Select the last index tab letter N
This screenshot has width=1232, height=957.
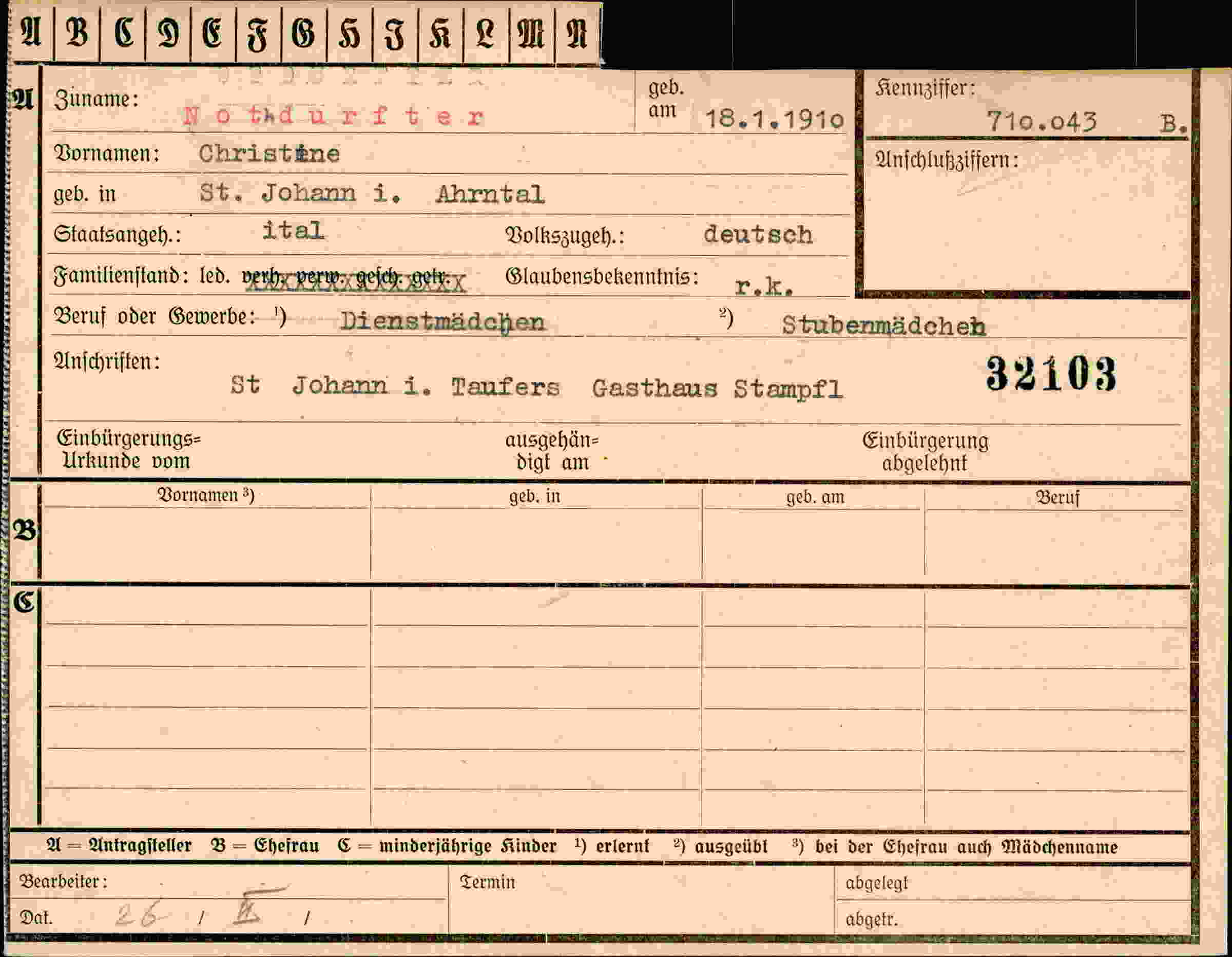click(576, 33)
